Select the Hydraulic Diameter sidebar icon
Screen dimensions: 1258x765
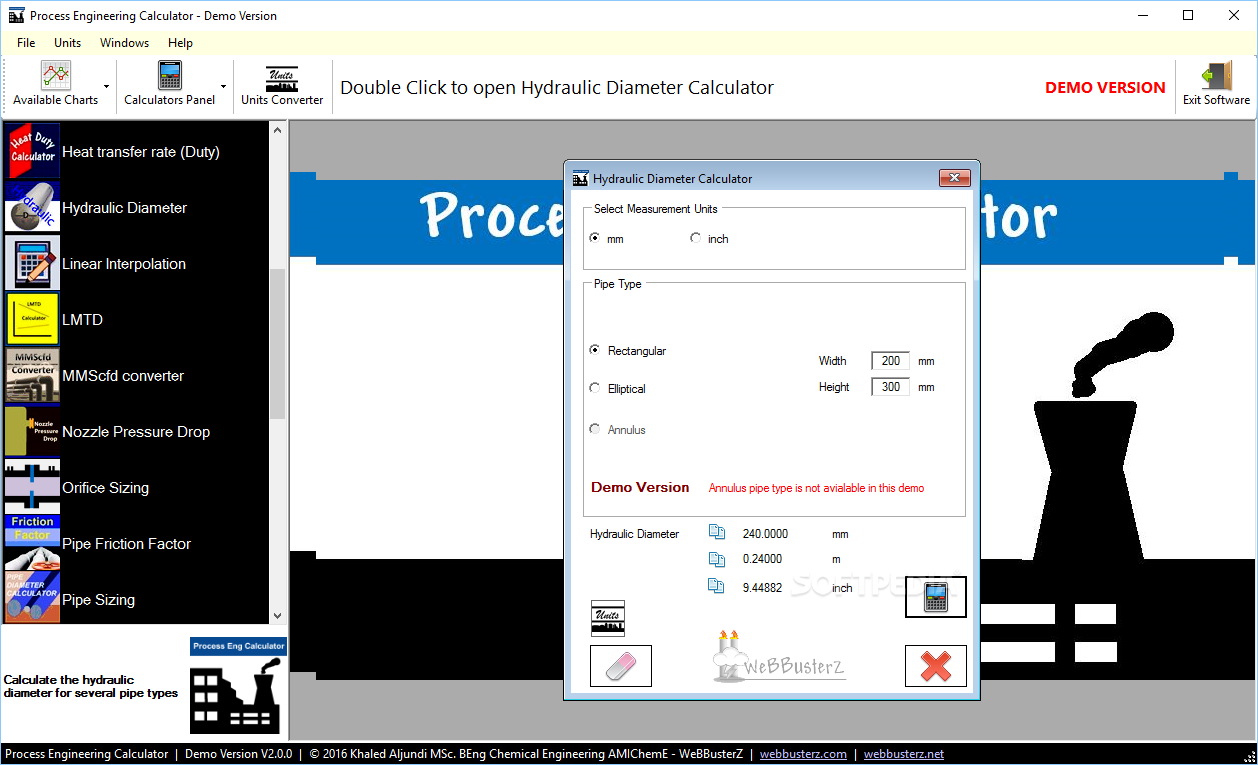pyautogui.click(x=32, y=207)
